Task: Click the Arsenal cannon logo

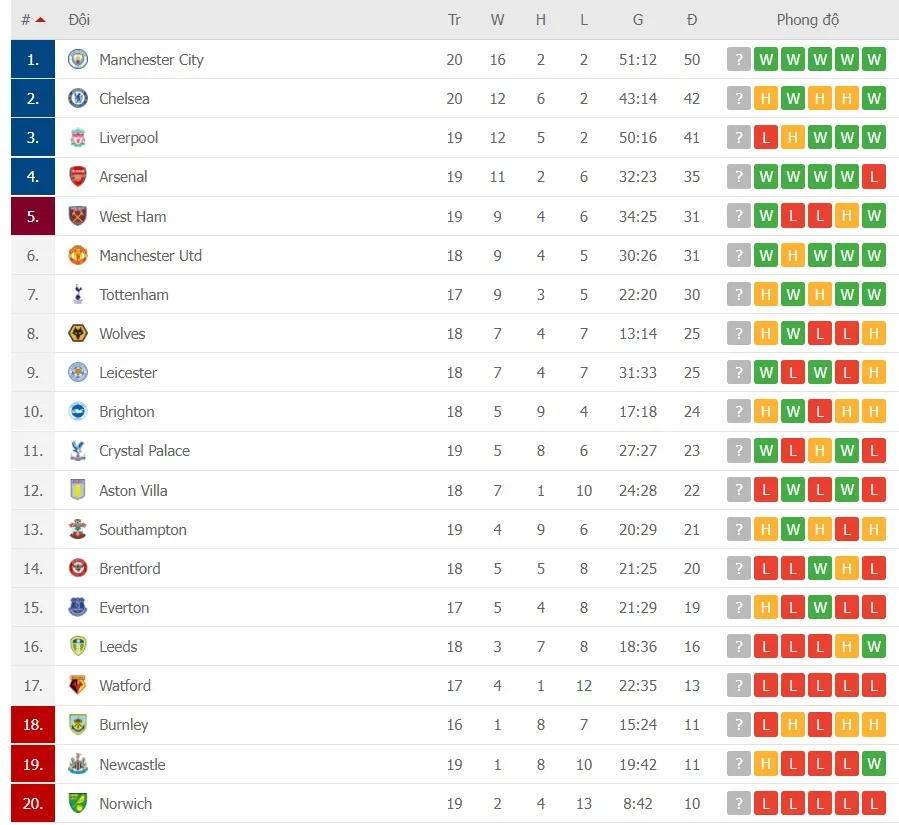Action: 77,176
